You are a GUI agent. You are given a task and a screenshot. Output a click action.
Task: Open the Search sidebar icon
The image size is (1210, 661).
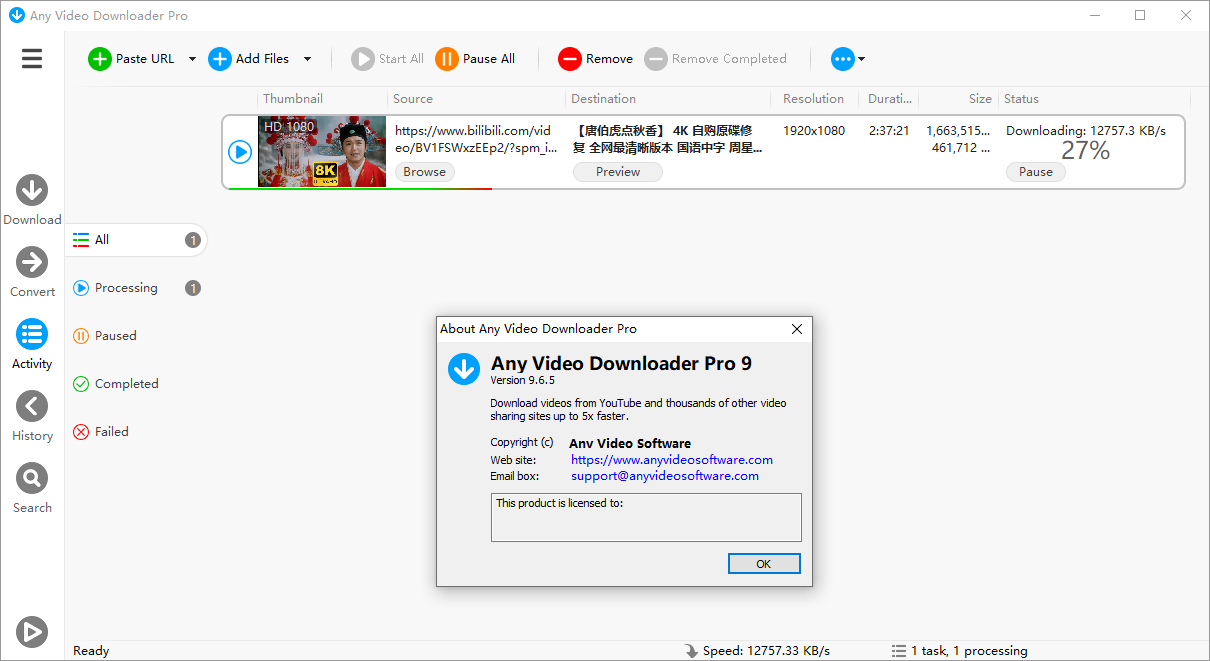pos(32,479)
